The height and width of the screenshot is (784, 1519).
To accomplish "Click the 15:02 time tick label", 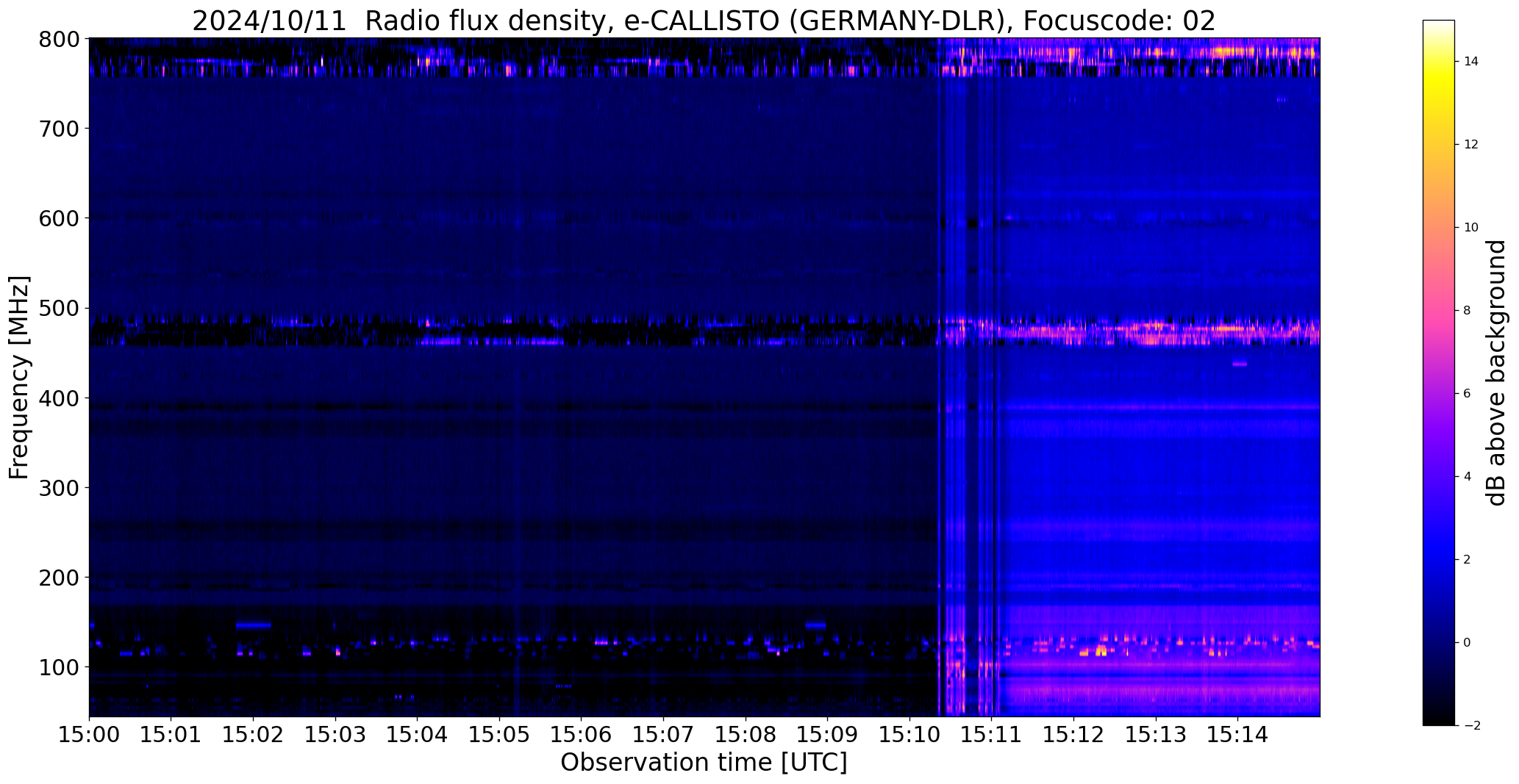I will (254, 735).
